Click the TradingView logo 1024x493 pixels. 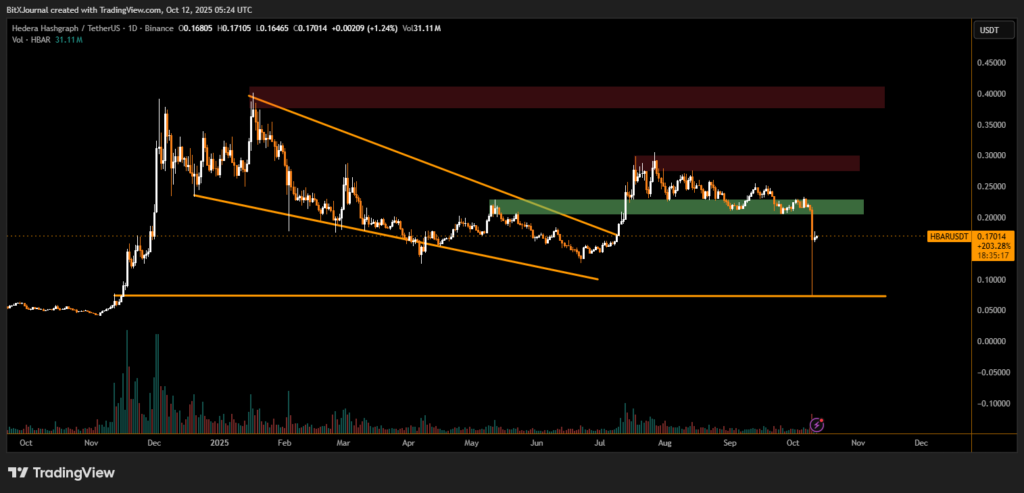[62, 472]
